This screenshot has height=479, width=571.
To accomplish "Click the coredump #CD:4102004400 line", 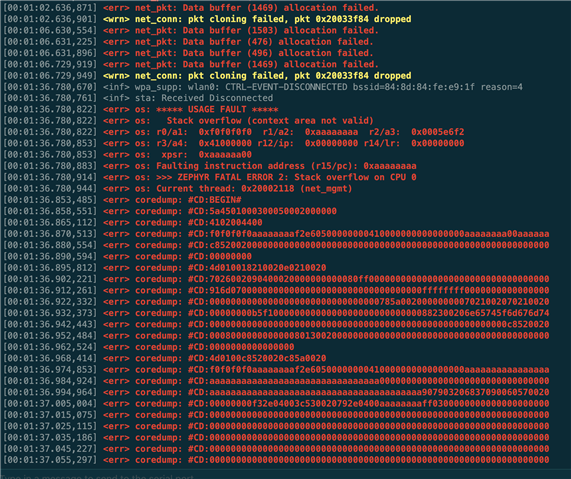I will pos(133,223).
